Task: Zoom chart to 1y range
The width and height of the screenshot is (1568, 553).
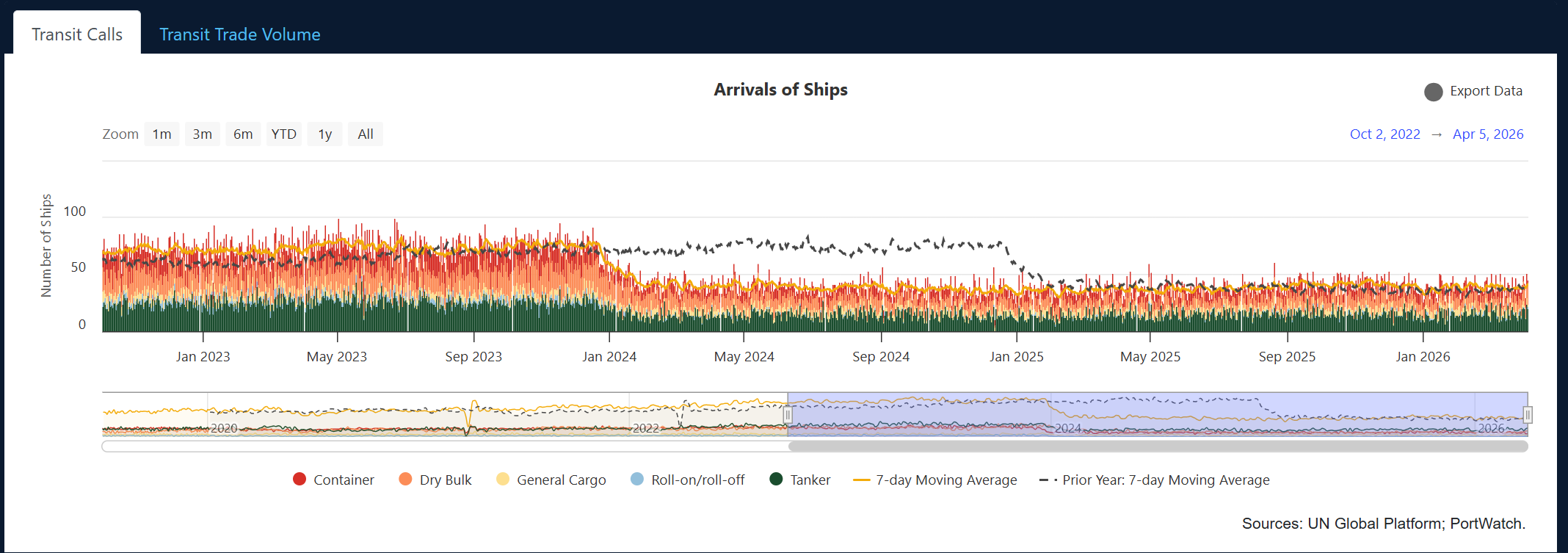Action: (x=324, y=134)
